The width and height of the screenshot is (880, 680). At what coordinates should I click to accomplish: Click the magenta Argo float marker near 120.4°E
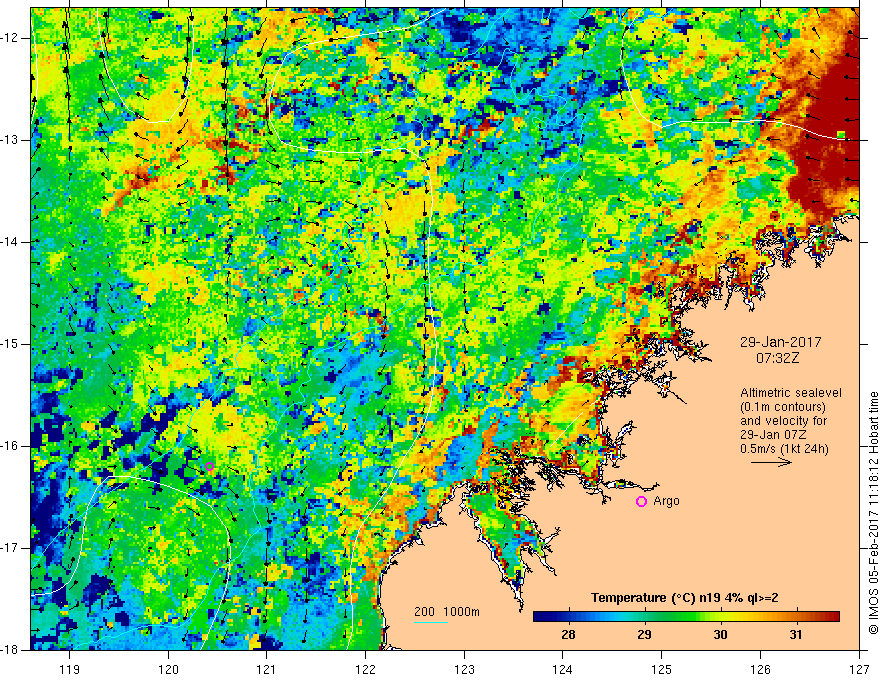209,466
